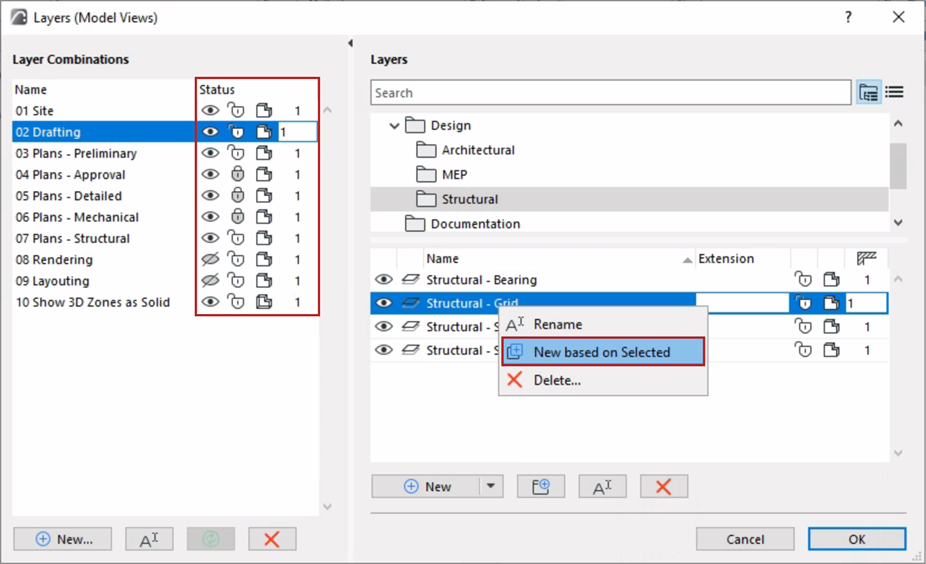This screenshot has width=926, height=564.
Task: Sort layers by Name column header
Action: 559,259
